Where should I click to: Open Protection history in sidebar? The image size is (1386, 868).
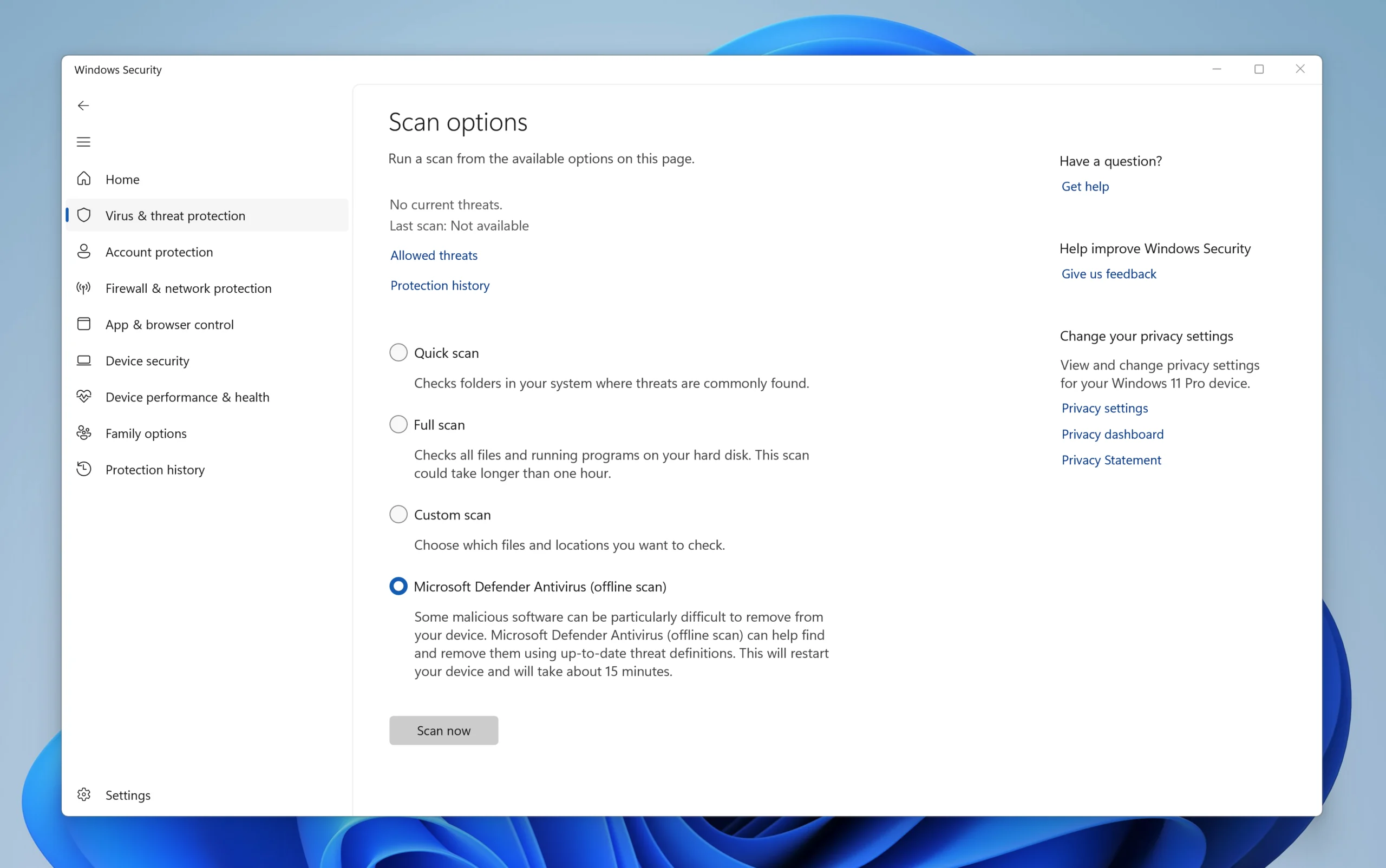[x=207, y=470]
